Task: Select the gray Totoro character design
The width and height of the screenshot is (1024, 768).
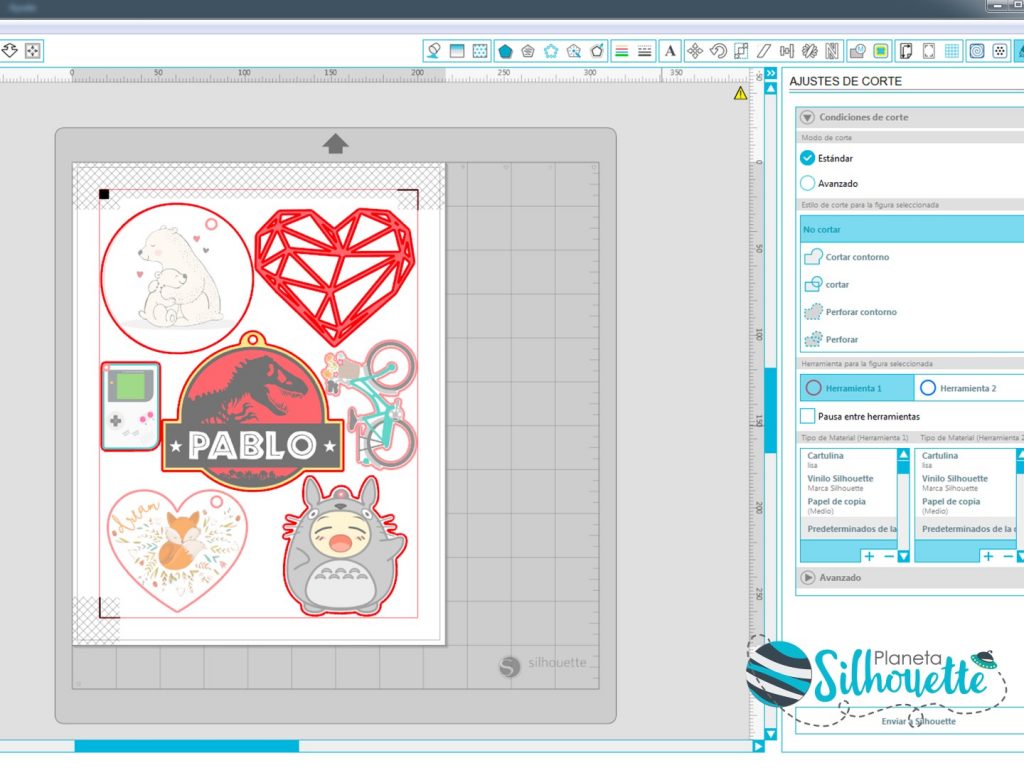Action: coord(344,546)
